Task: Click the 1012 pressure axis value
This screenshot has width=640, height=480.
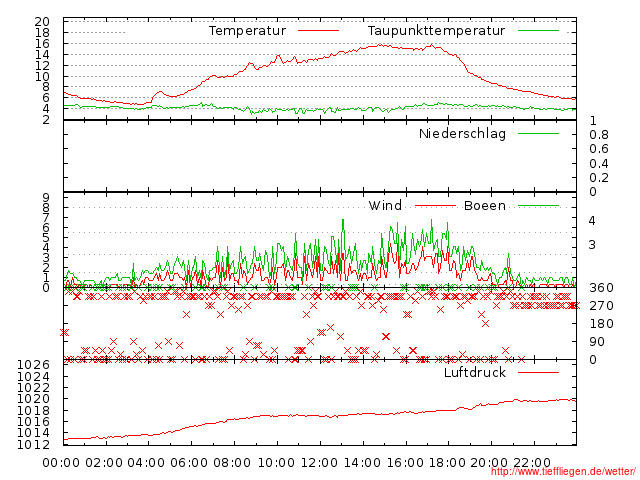Action: (x=33, y=444)
